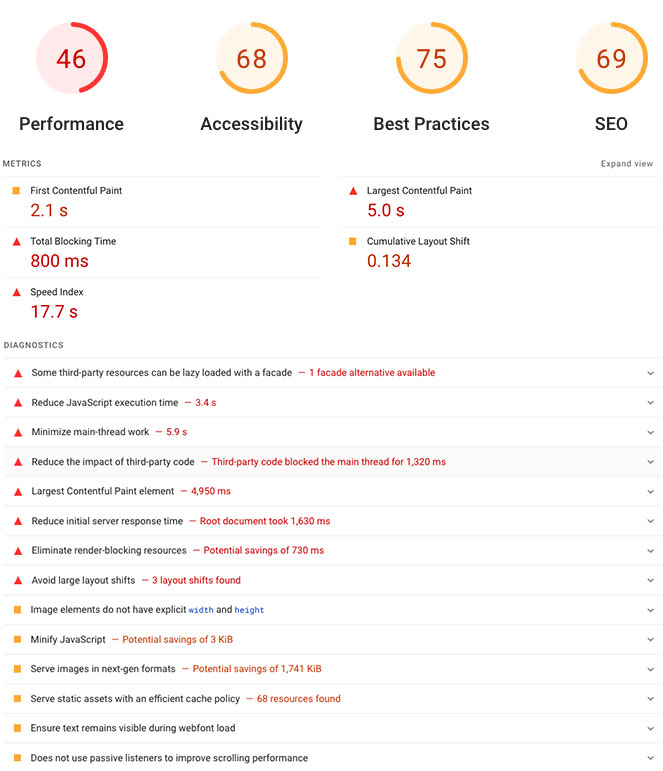Click the red triangle beside Speed Index
This screenshot has height=771, width=663.
pyautogui.click(x=17, y=292)
